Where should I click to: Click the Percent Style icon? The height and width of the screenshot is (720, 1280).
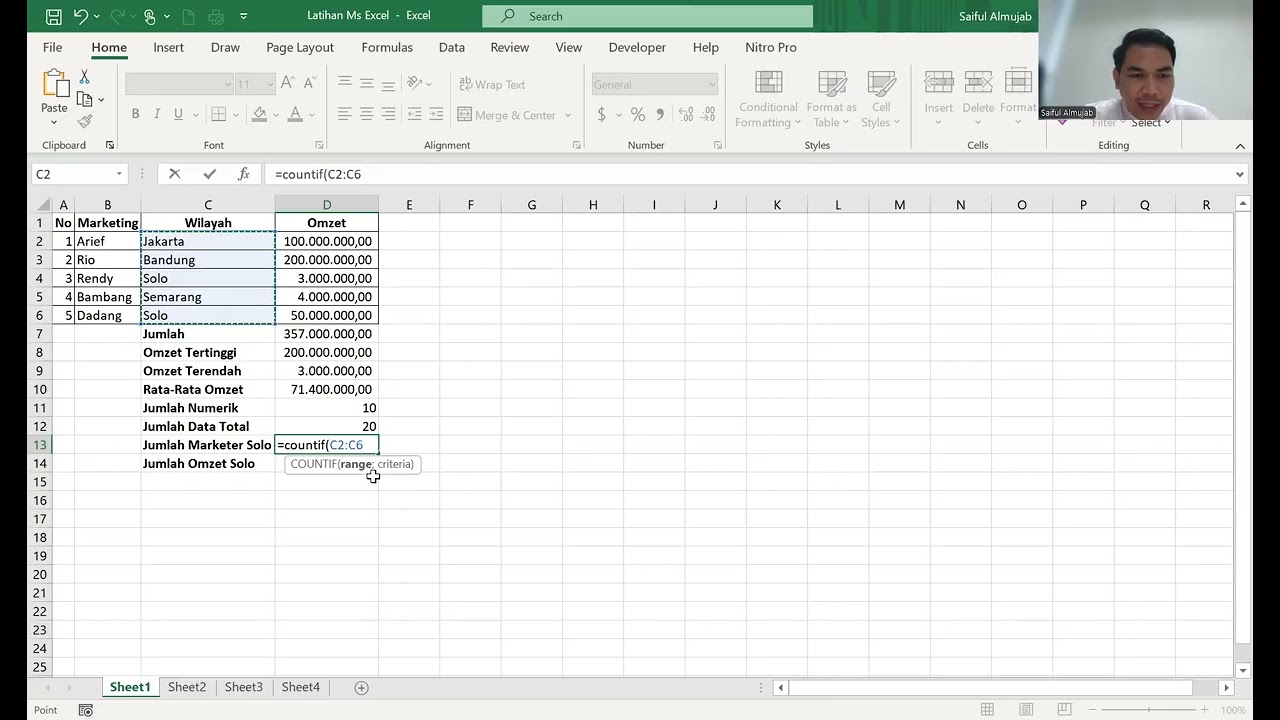tap(638, 114)
